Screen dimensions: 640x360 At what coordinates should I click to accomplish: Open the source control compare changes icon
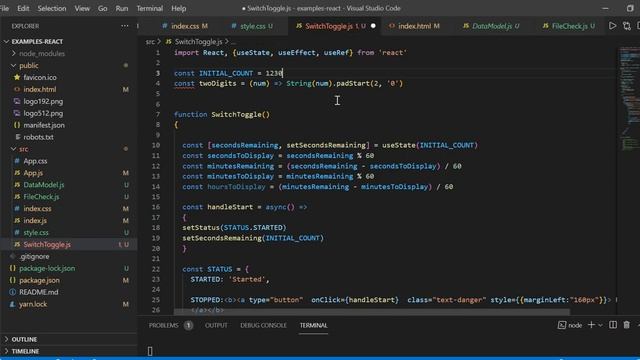(627, 26)
